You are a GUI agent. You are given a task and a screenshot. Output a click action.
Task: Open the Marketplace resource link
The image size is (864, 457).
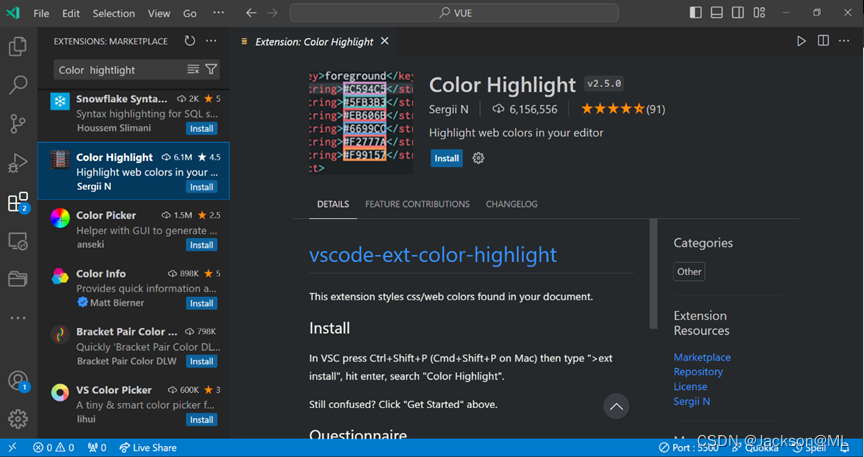pos(702,357)
